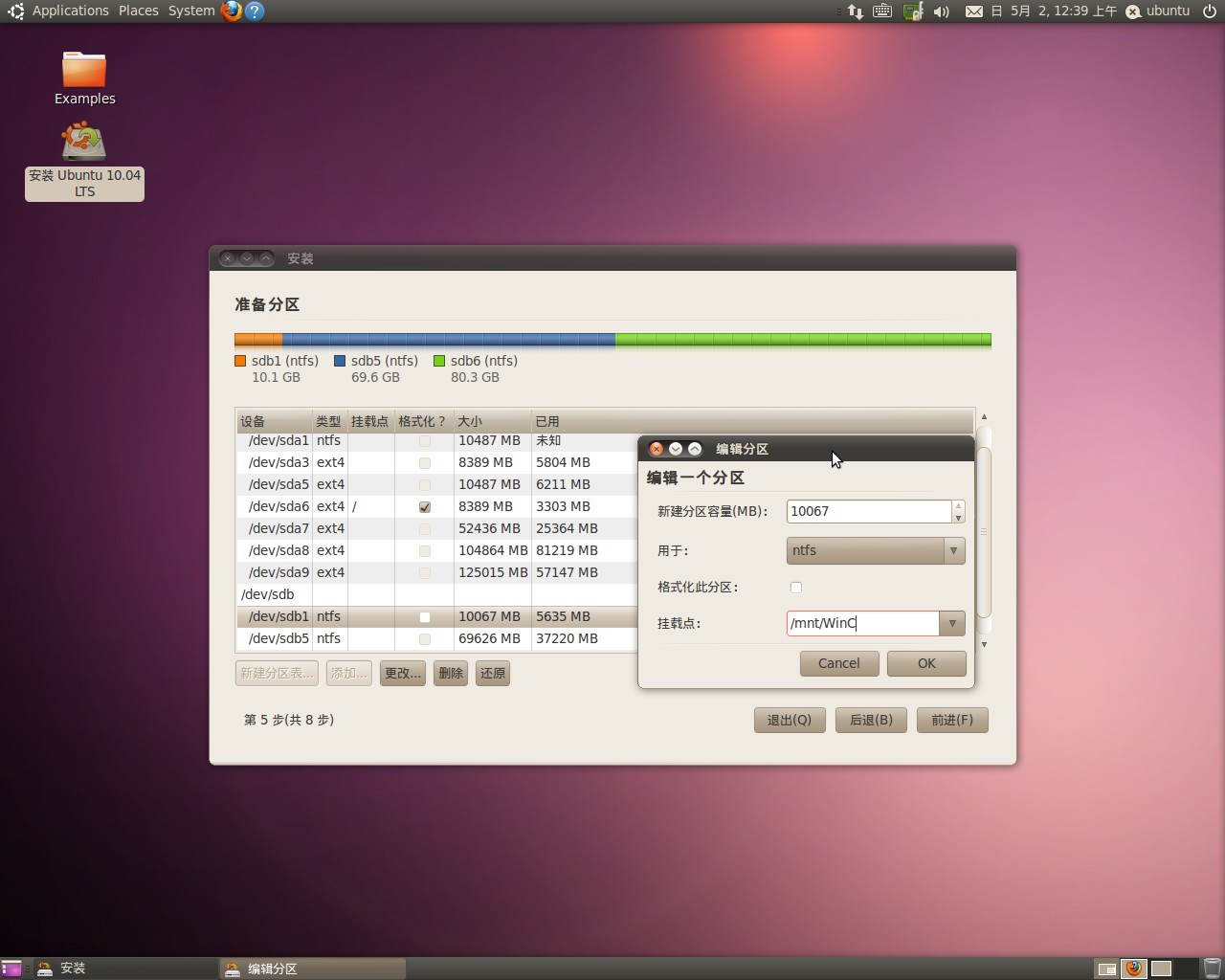This screenshot has height=980, width=1225.
Task: Open the Trash icon in bottom panel
Action: pyautogui.click(x=1212, y=969)
